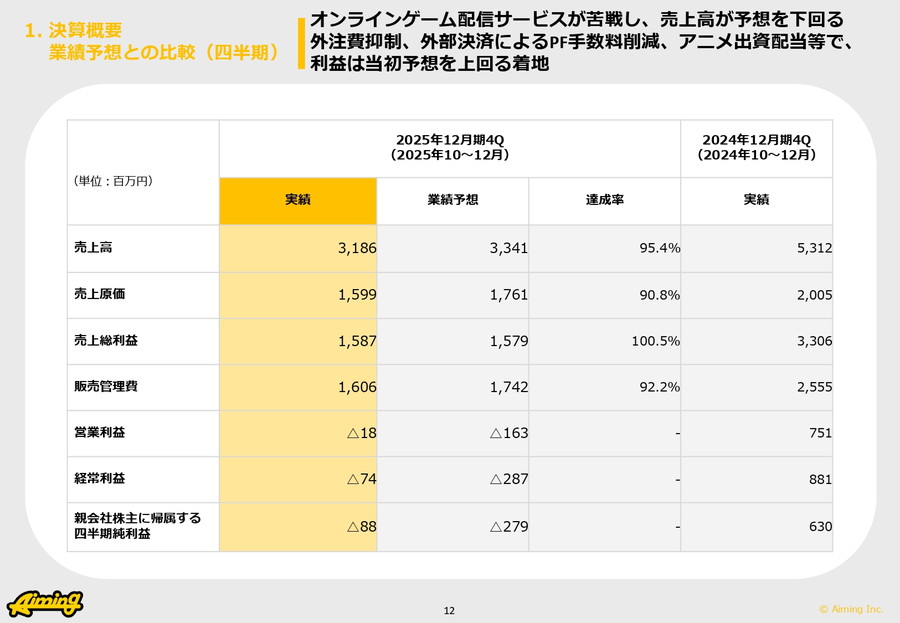Select the 達成率 column header
The image size is (900, 623).
[x=604, y=200]
